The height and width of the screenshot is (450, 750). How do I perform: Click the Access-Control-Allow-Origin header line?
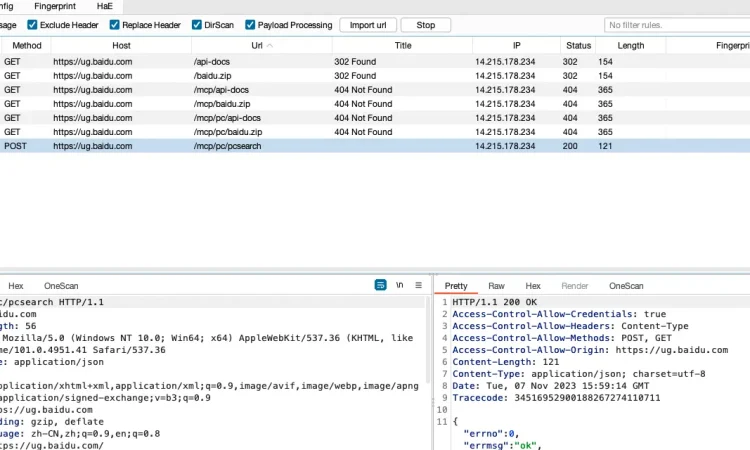[590, 350]
